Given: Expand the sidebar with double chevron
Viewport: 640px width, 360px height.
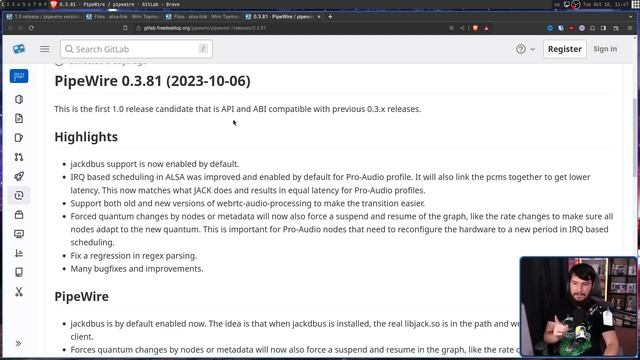Looking at the screenshot, I should point(18,343).
